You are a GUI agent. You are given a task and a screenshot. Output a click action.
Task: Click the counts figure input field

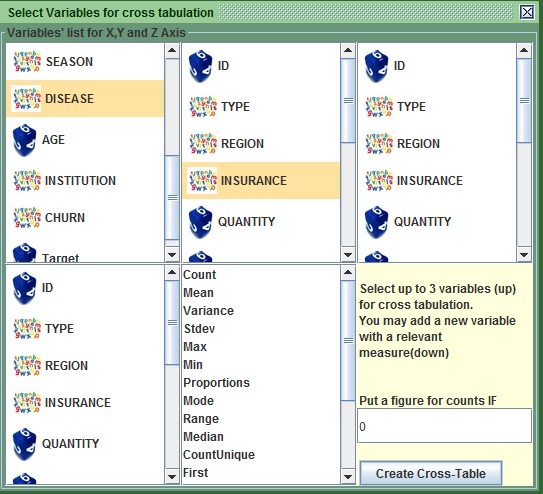coord(445,426)
